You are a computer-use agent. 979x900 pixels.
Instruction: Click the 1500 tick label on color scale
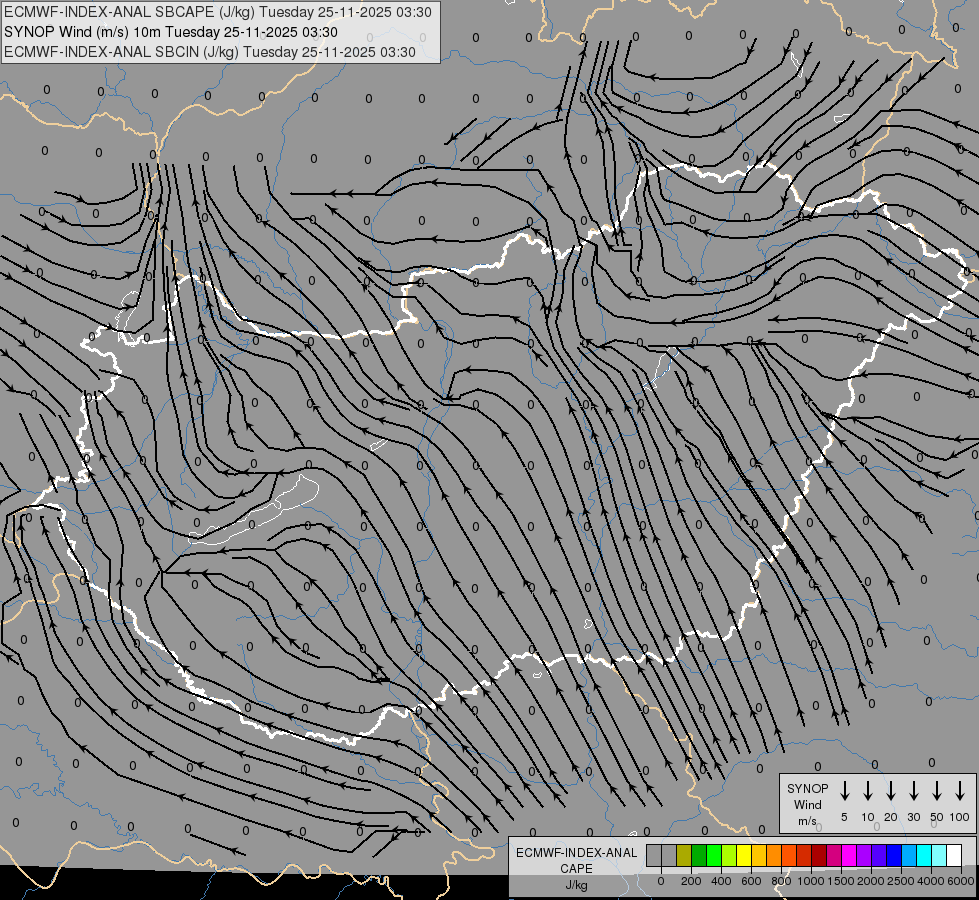tap(841, 881)
